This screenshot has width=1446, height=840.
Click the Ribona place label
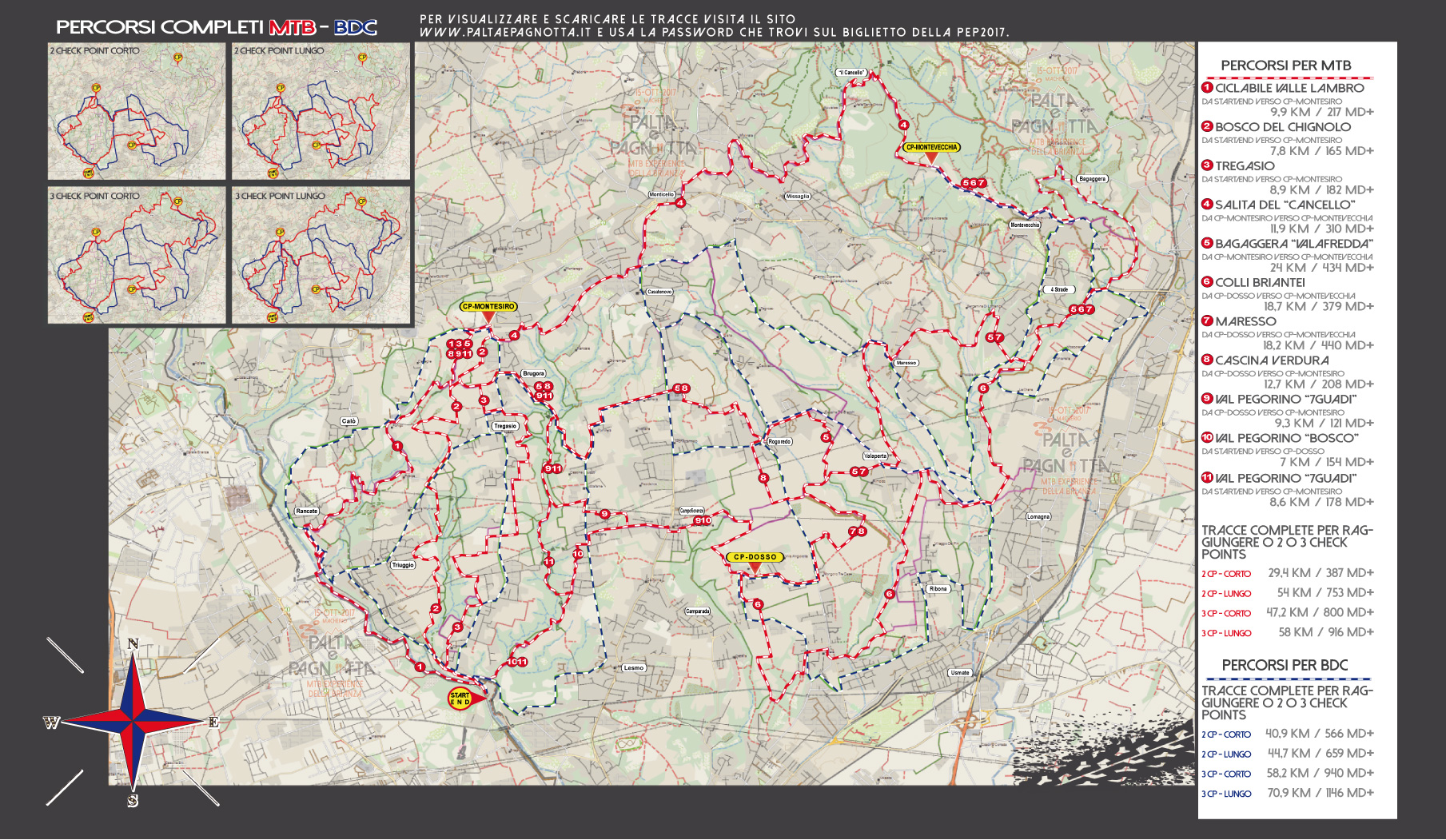(x=938, y=589)
